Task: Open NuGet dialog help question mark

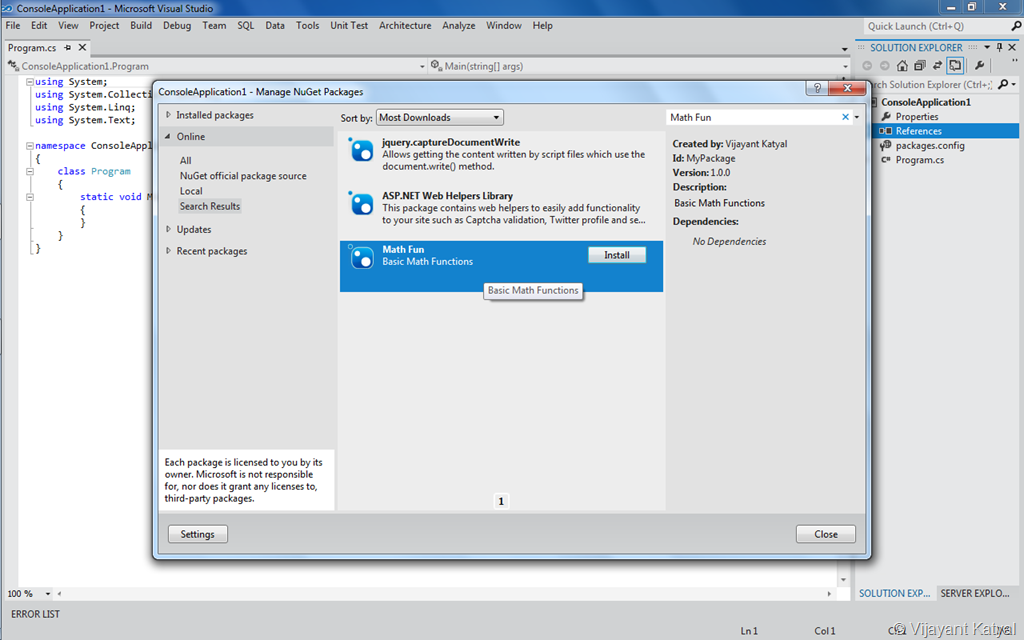Action: click(817, 88)
